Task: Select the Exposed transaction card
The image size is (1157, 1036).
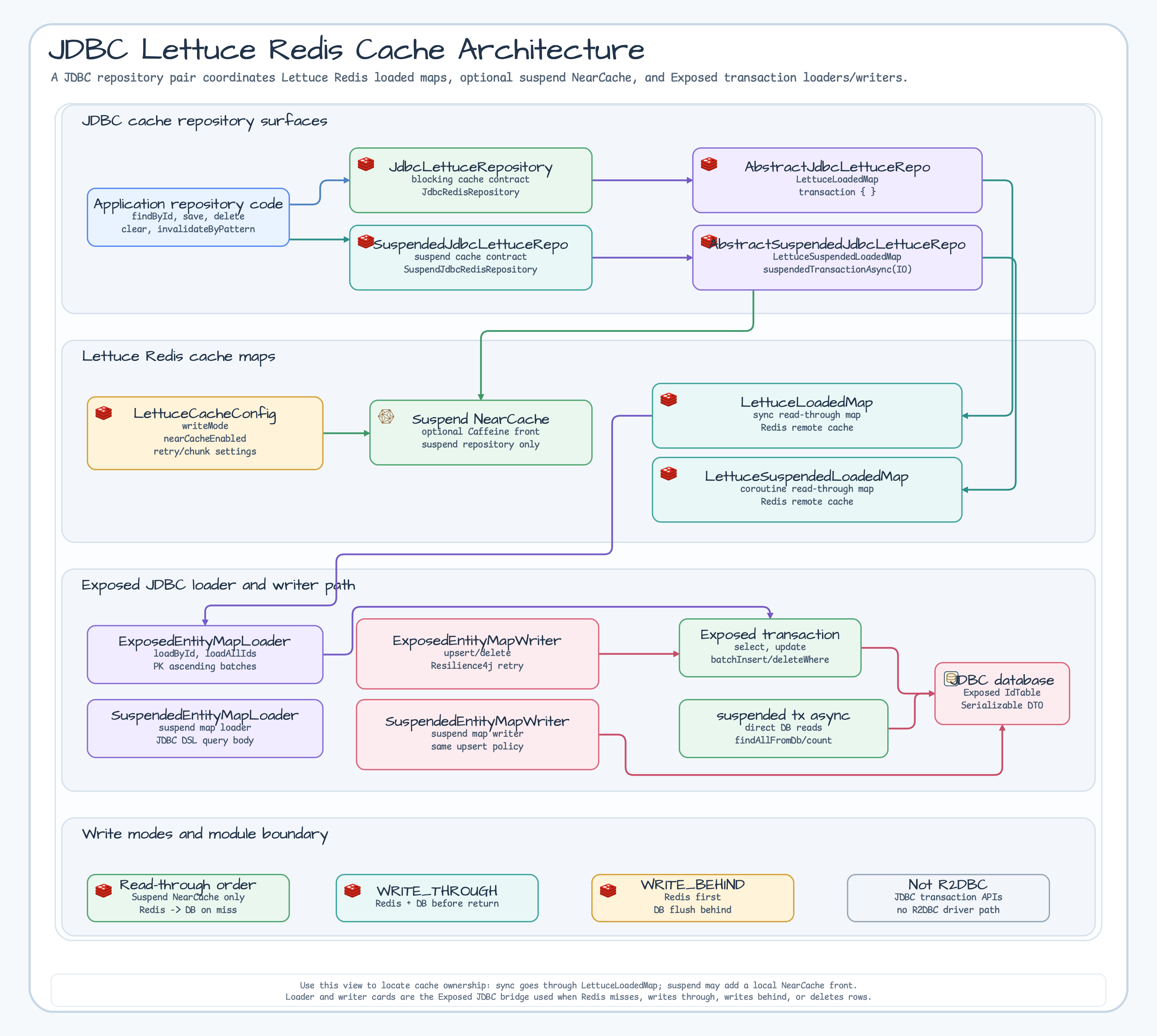Action: [x=770, y=648]
